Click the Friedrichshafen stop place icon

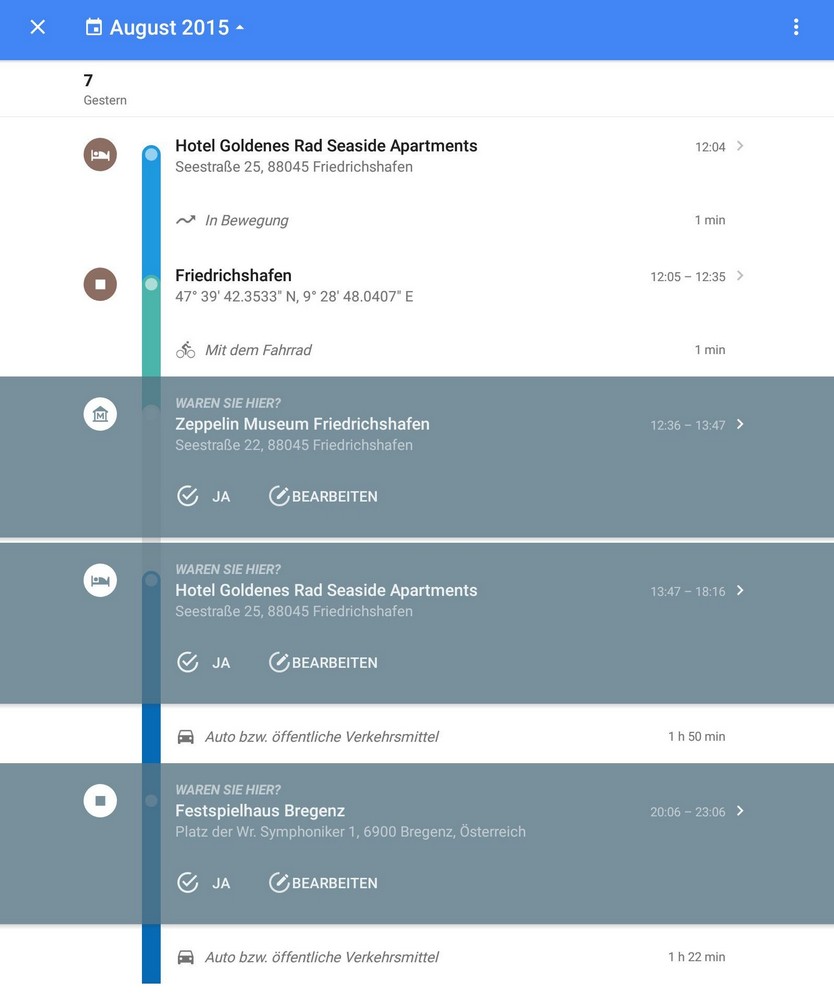100,284
